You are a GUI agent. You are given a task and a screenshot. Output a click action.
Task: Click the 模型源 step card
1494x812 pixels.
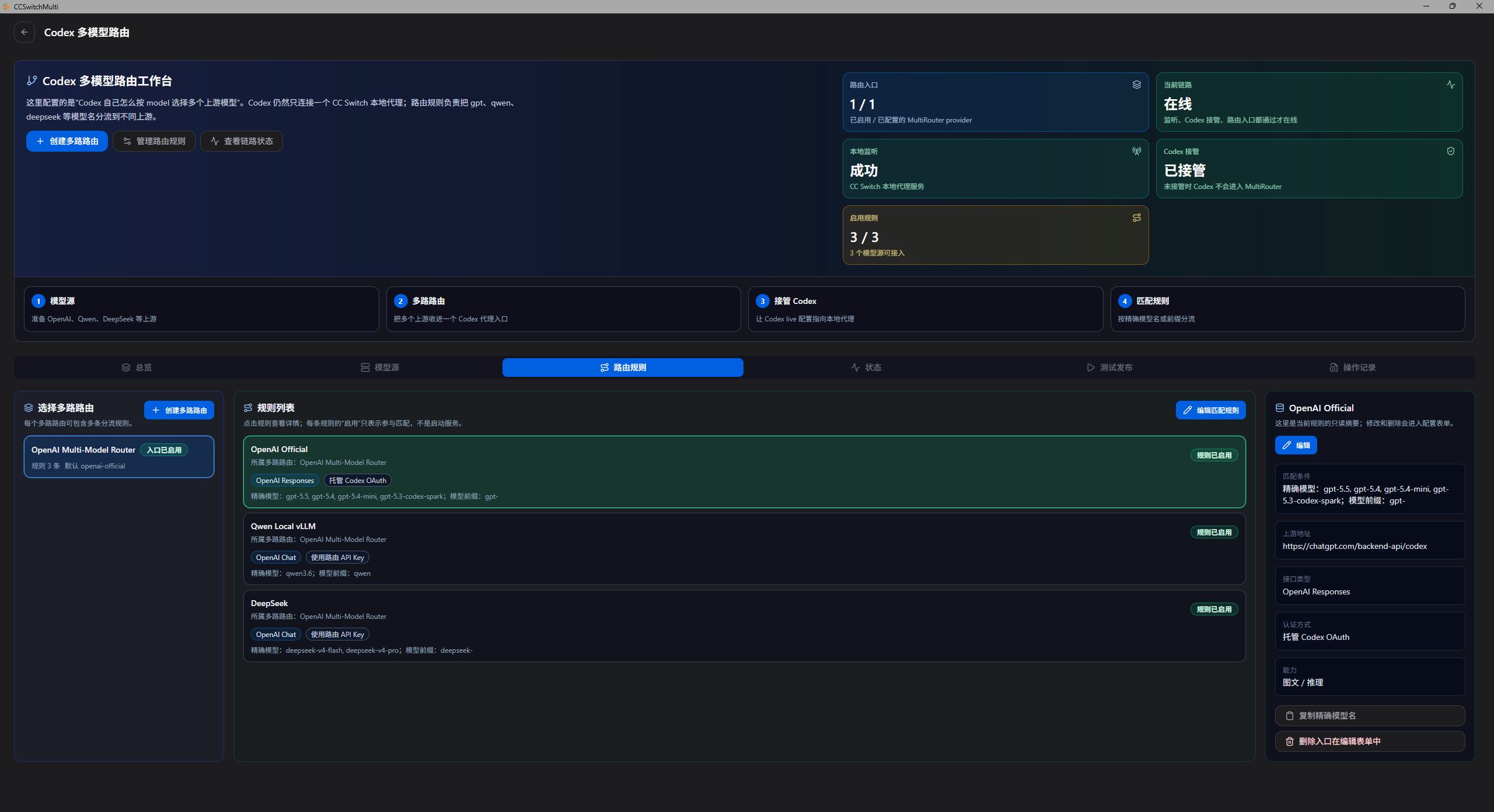tap(201, 309)
